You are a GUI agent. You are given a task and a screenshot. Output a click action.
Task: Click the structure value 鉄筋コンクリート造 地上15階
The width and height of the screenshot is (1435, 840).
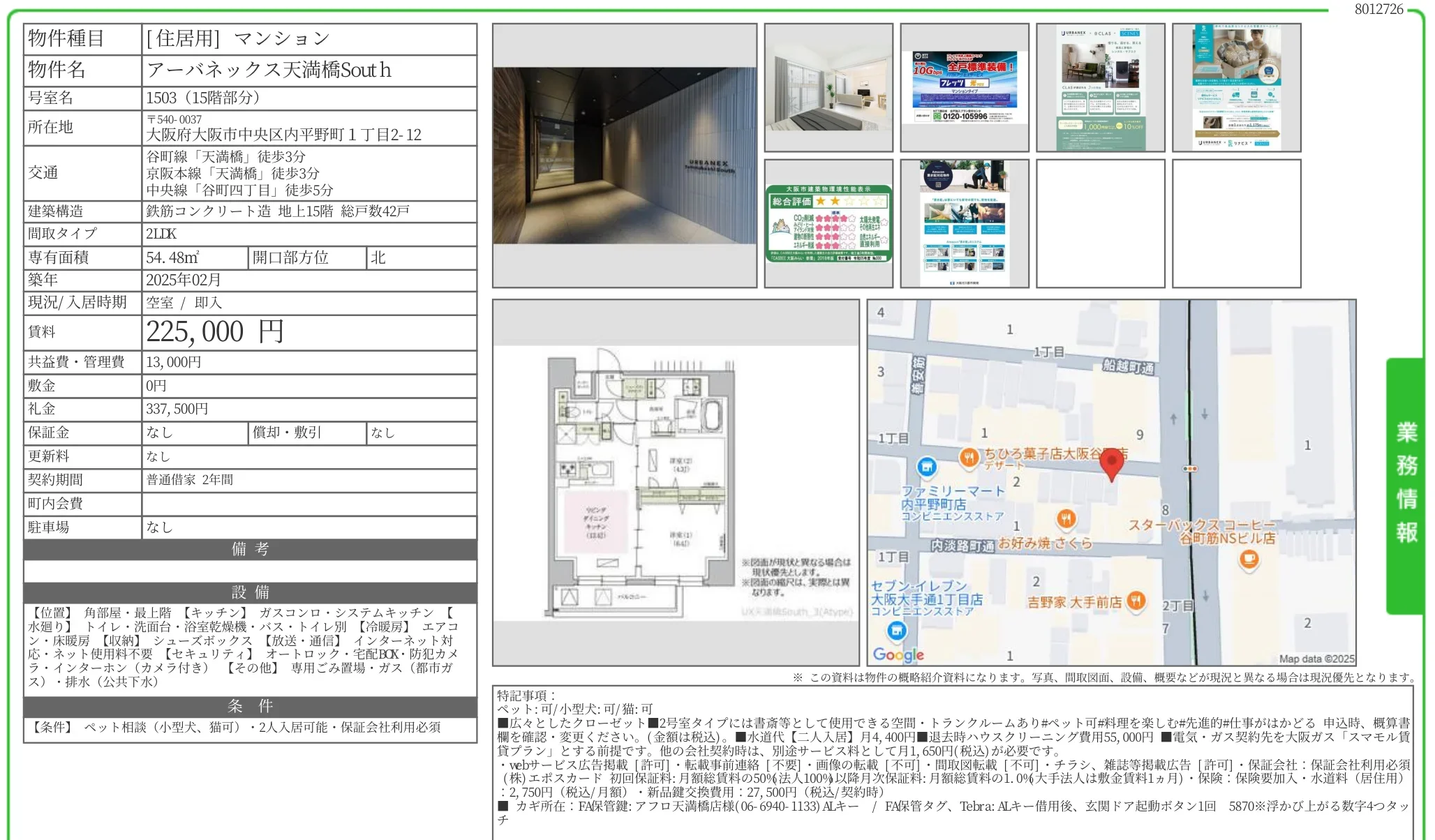(239, 211)
